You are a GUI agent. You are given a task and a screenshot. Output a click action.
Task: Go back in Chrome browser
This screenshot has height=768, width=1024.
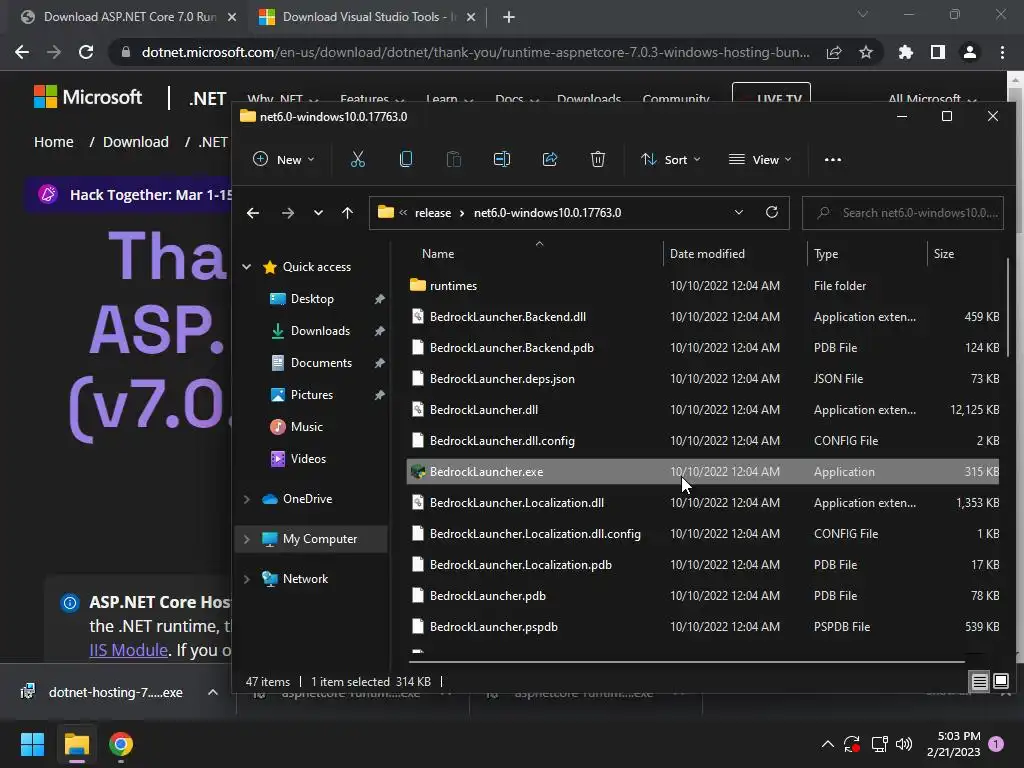pyautogui.click(x=22, y=52)
